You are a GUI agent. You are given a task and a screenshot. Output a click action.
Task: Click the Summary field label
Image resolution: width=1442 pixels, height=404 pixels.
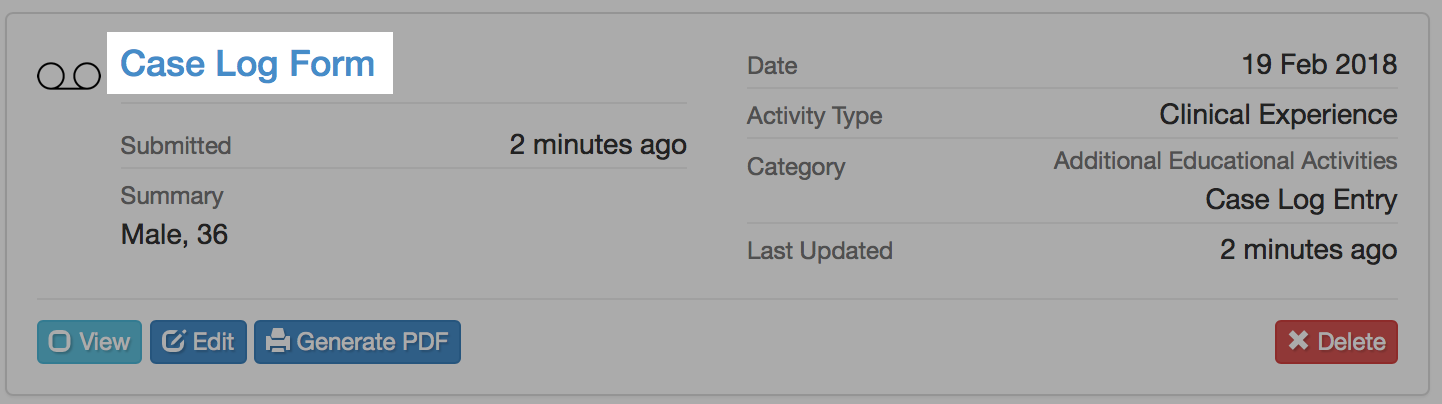click(172, 196)
